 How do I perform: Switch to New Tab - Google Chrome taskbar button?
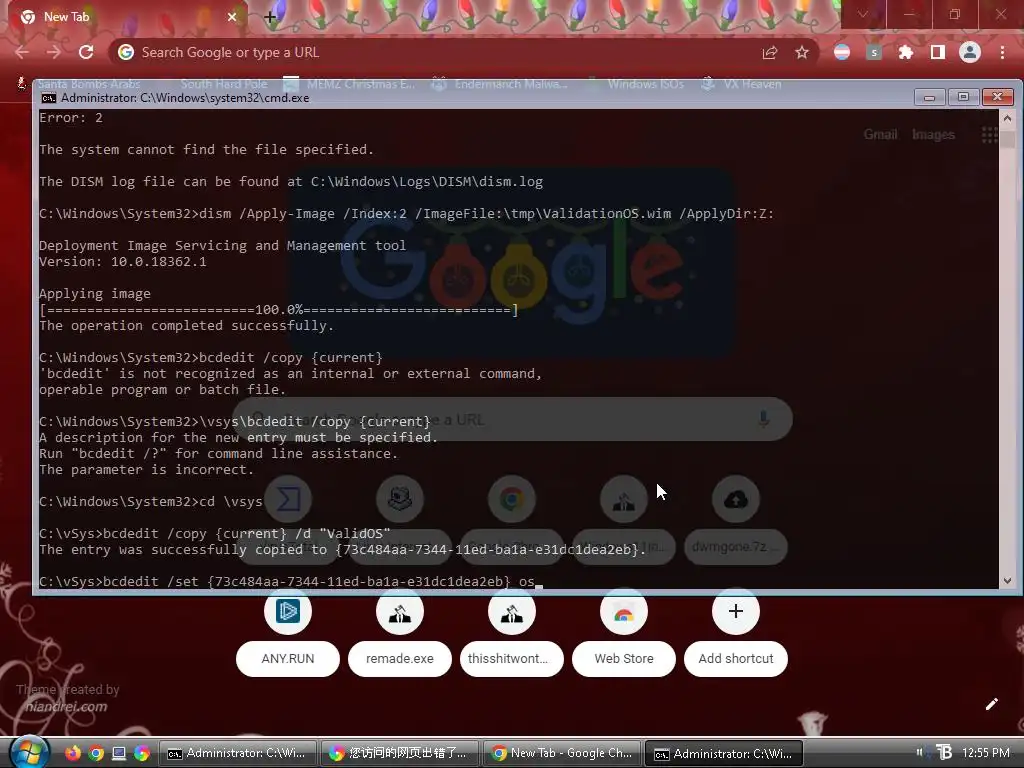coord(563,753)
